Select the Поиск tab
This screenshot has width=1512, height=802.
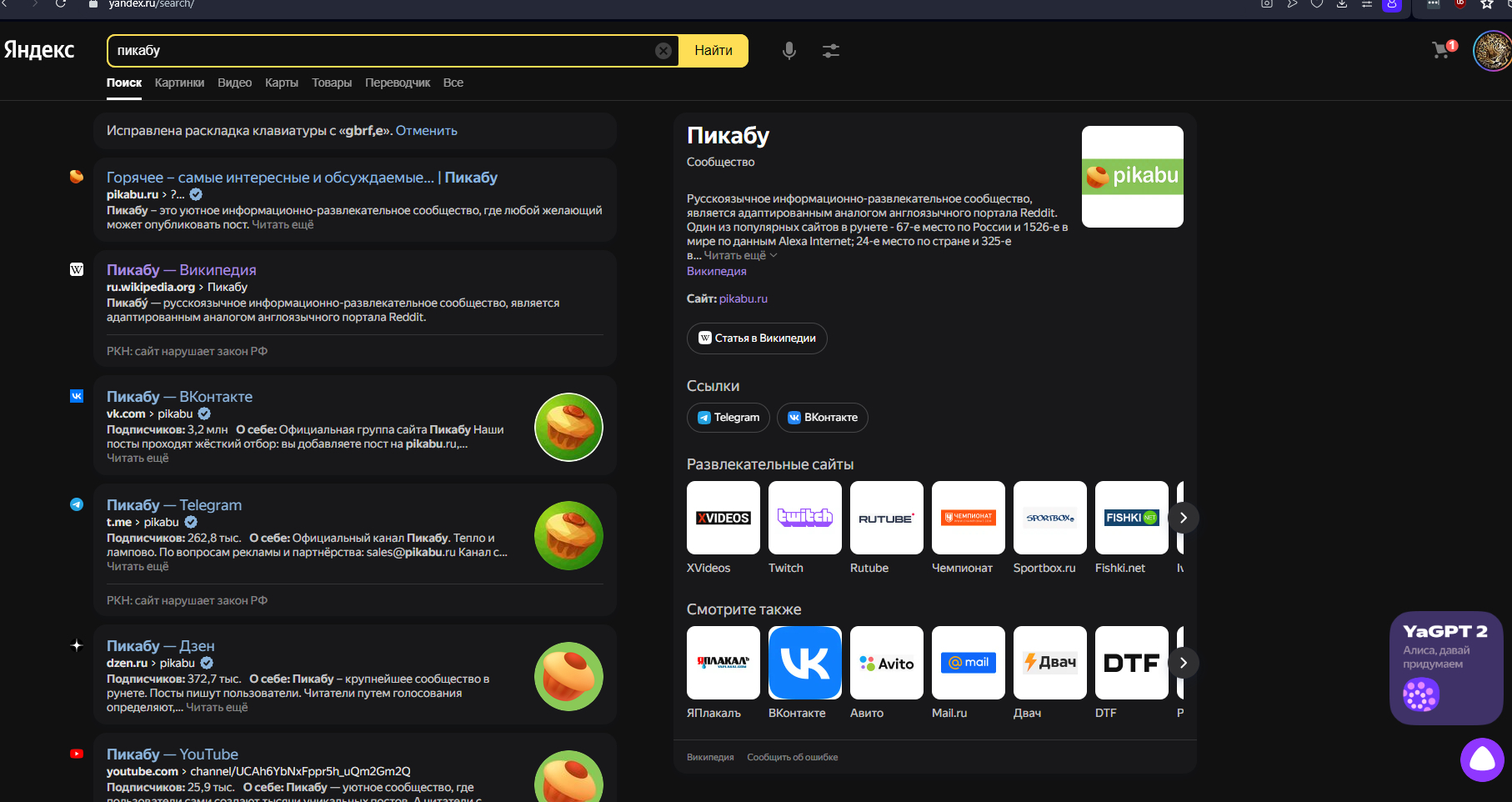point(124,83)
